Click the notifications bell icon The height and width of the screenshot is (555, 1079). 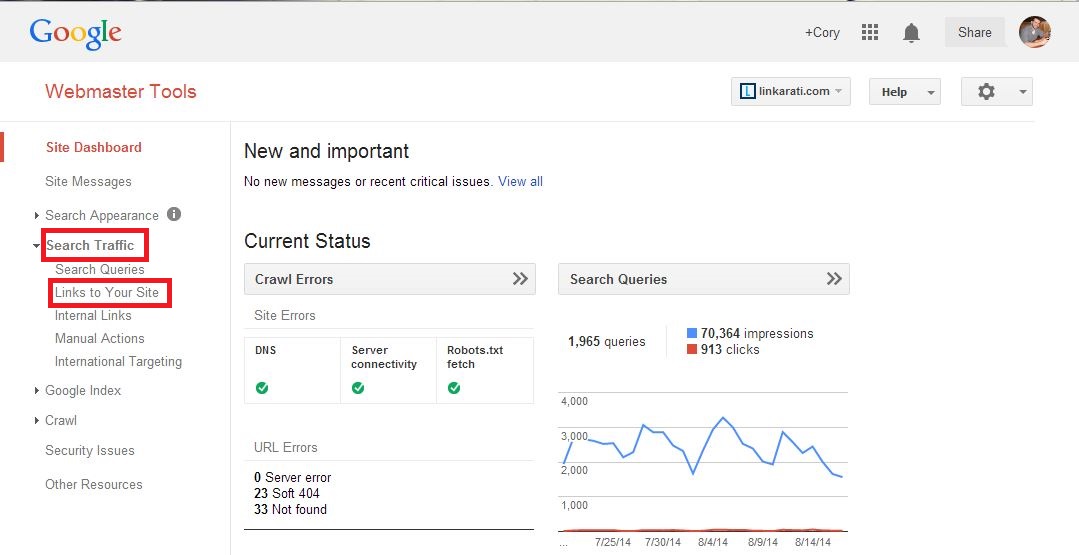point(911,33)
